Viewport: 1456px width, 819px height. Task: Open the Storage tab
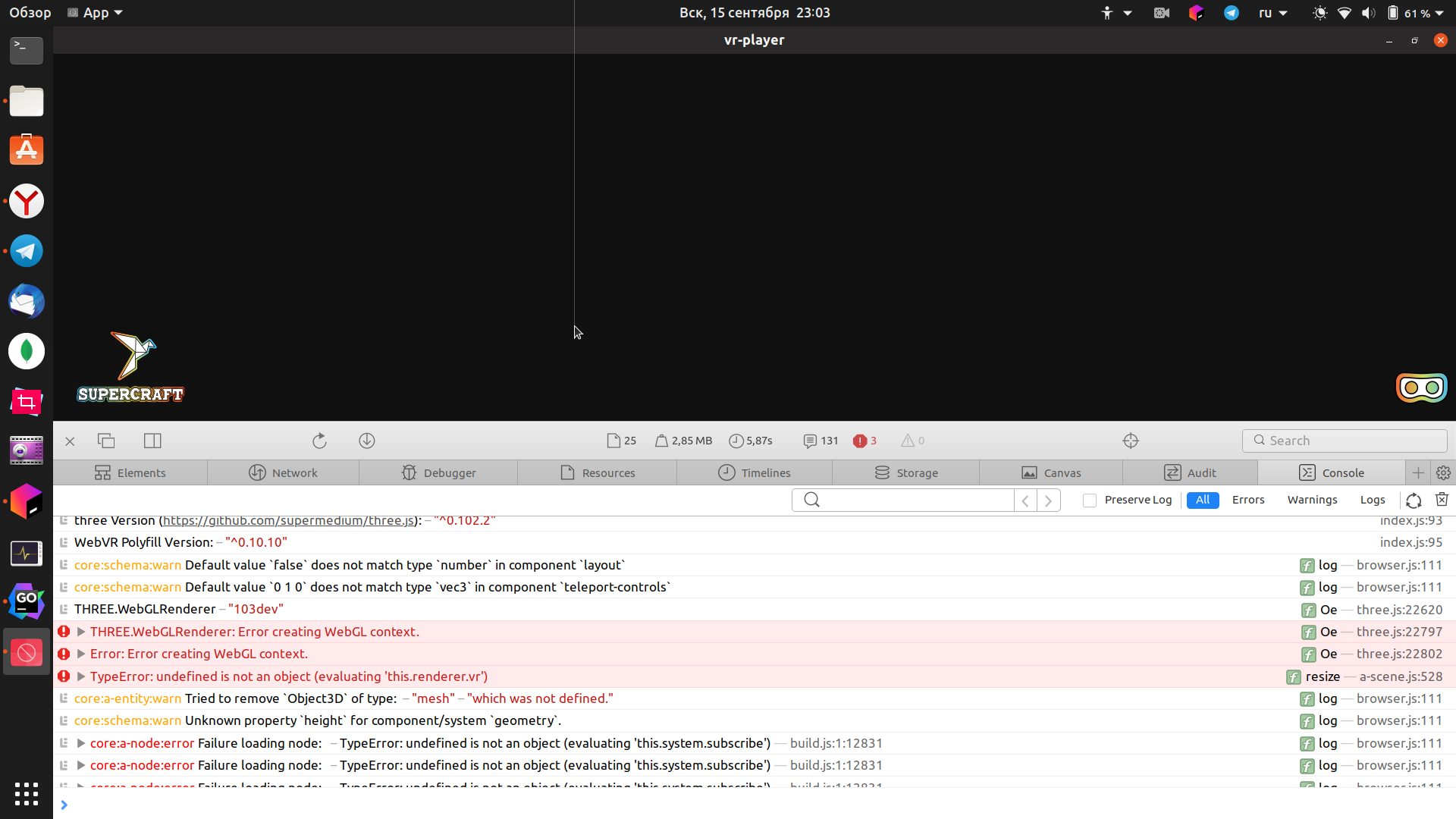click(906, 472)
